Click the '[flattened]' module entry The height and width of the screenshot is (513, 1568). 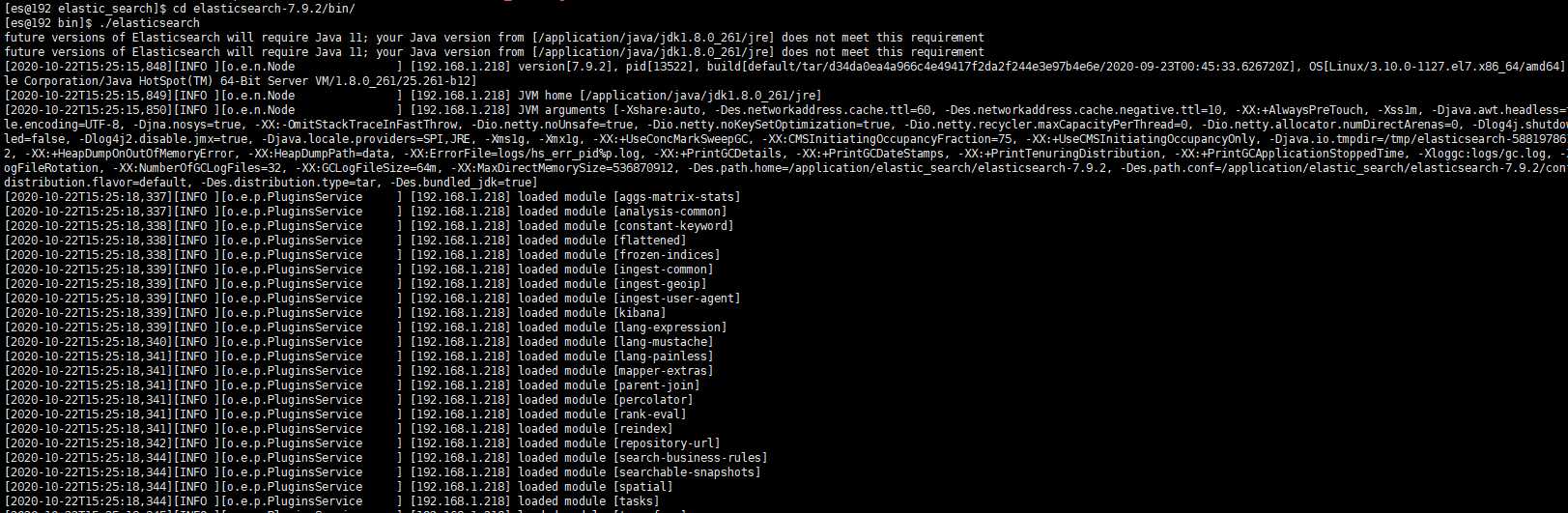click(650, 241)
